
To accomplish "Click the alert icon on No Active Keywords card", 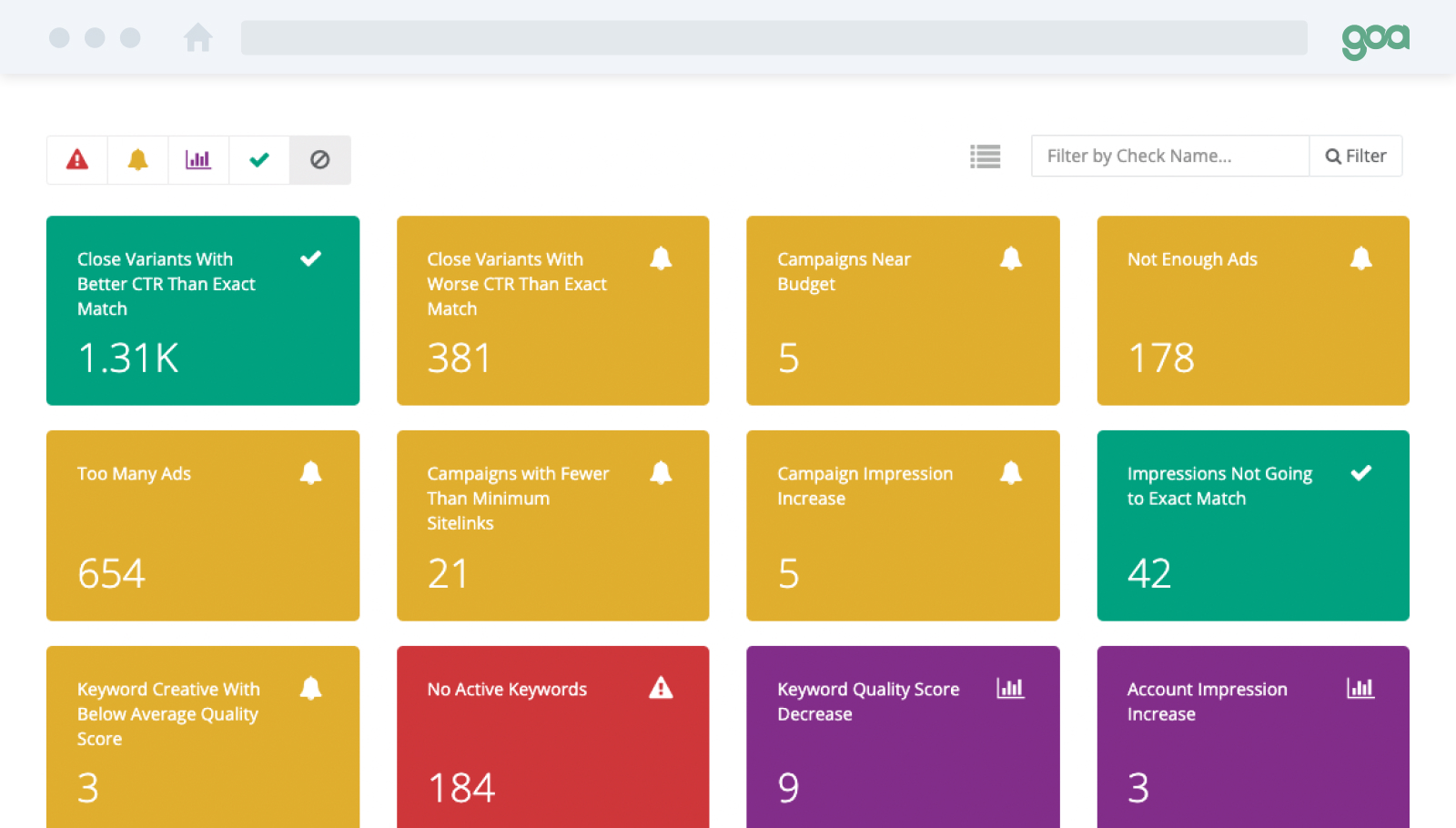I will point(661,688).
